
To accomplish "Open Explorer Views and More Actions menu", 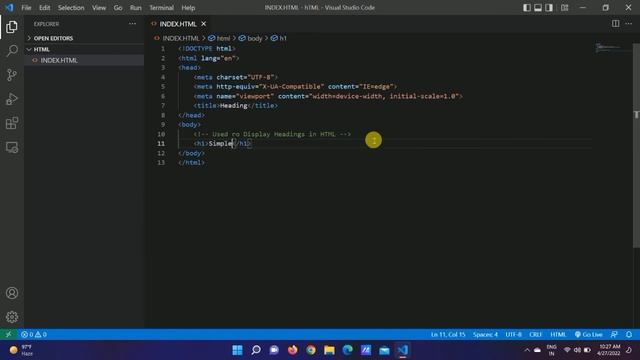I will click(132, 24).
